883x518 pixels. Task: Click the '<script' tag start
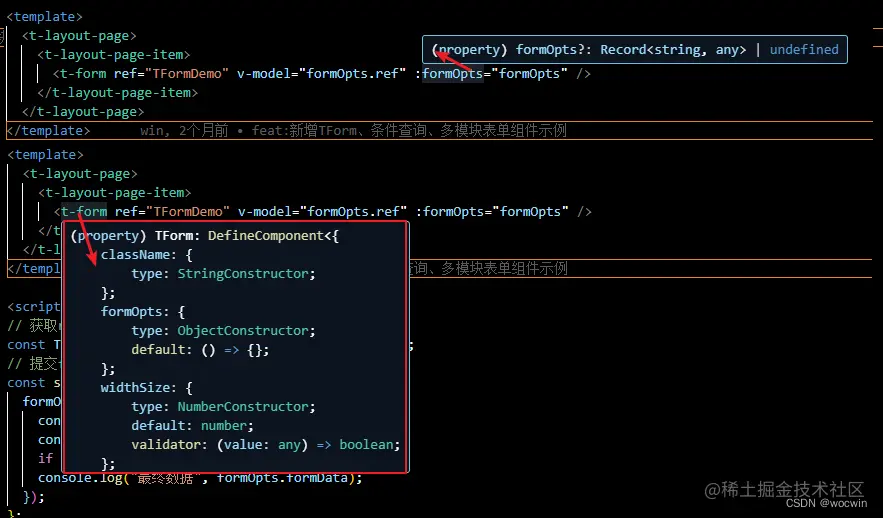[33, 306]
